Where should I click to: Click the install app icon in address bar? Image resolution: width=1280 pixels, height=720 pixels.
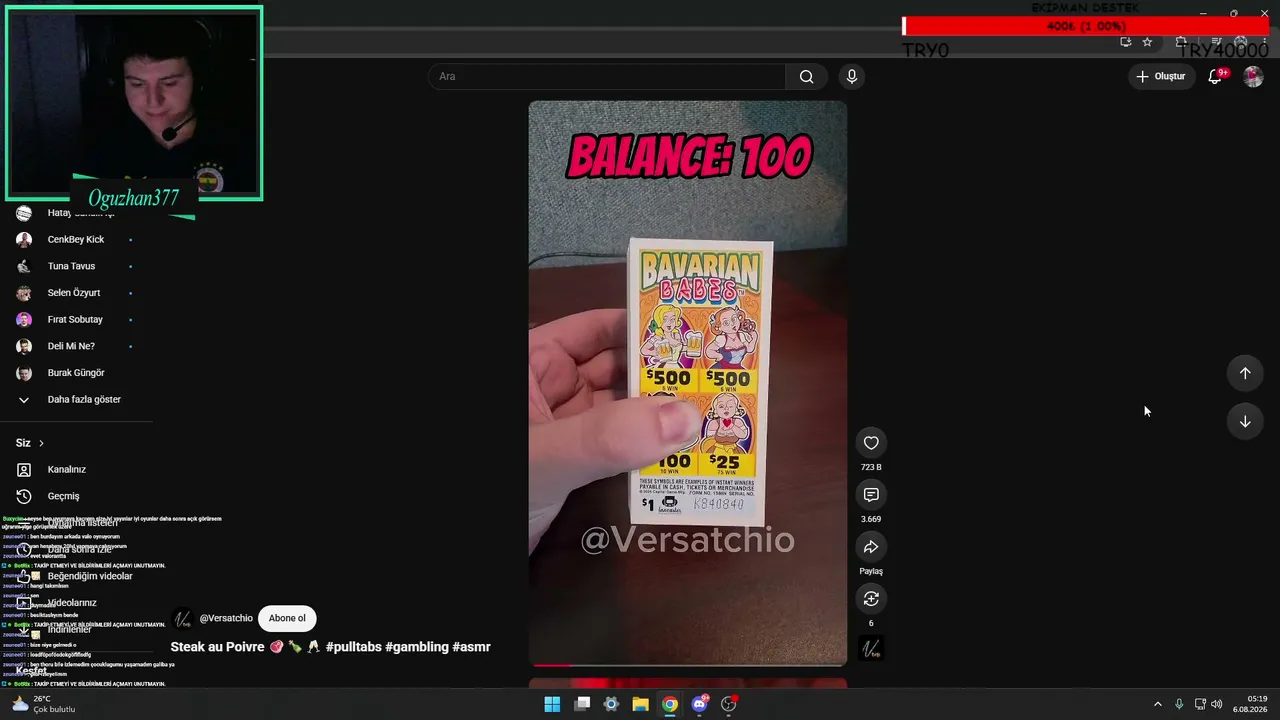tap(1126, 42)
